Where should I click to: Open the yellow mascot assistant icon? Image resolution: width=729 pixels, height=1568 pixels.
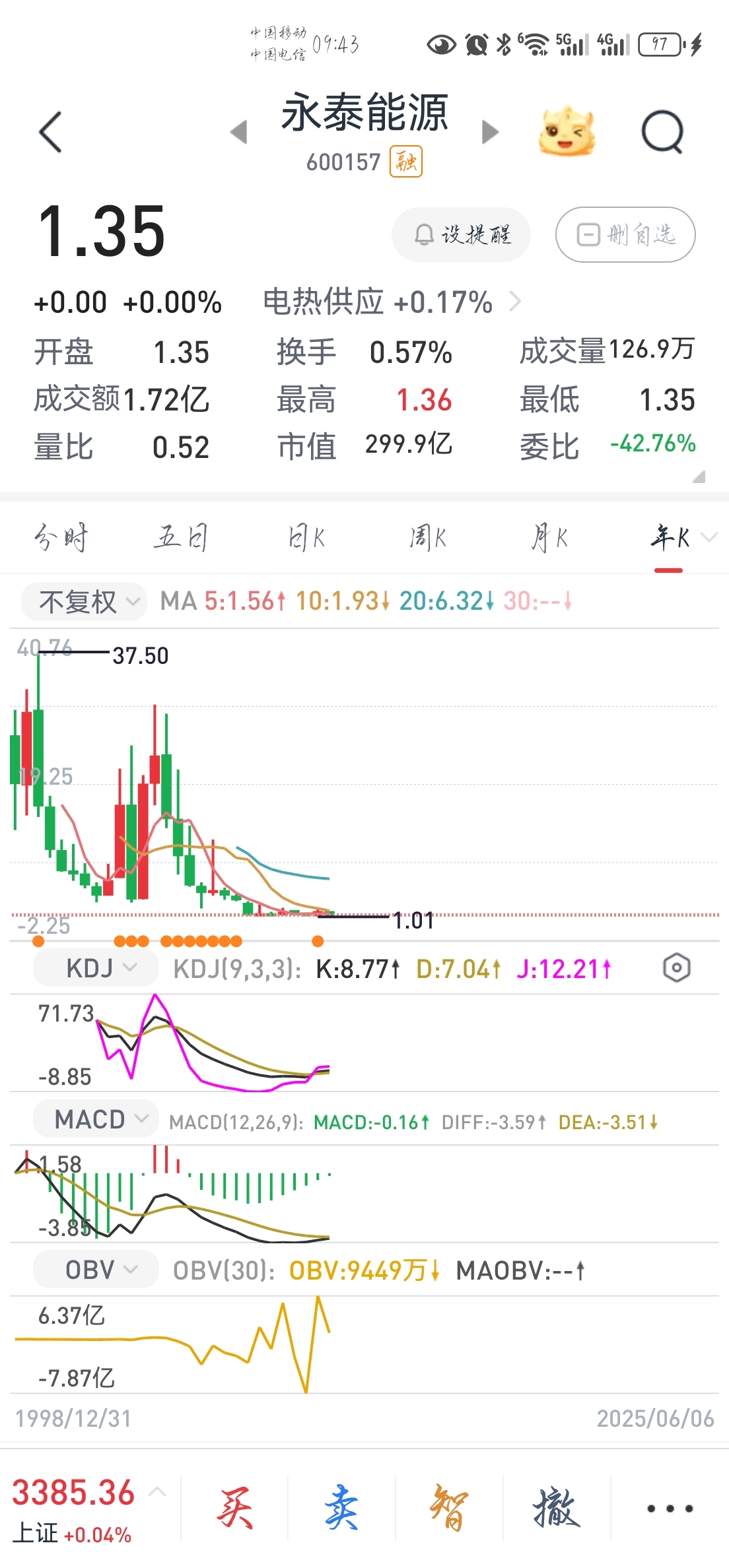pos(567,131)
